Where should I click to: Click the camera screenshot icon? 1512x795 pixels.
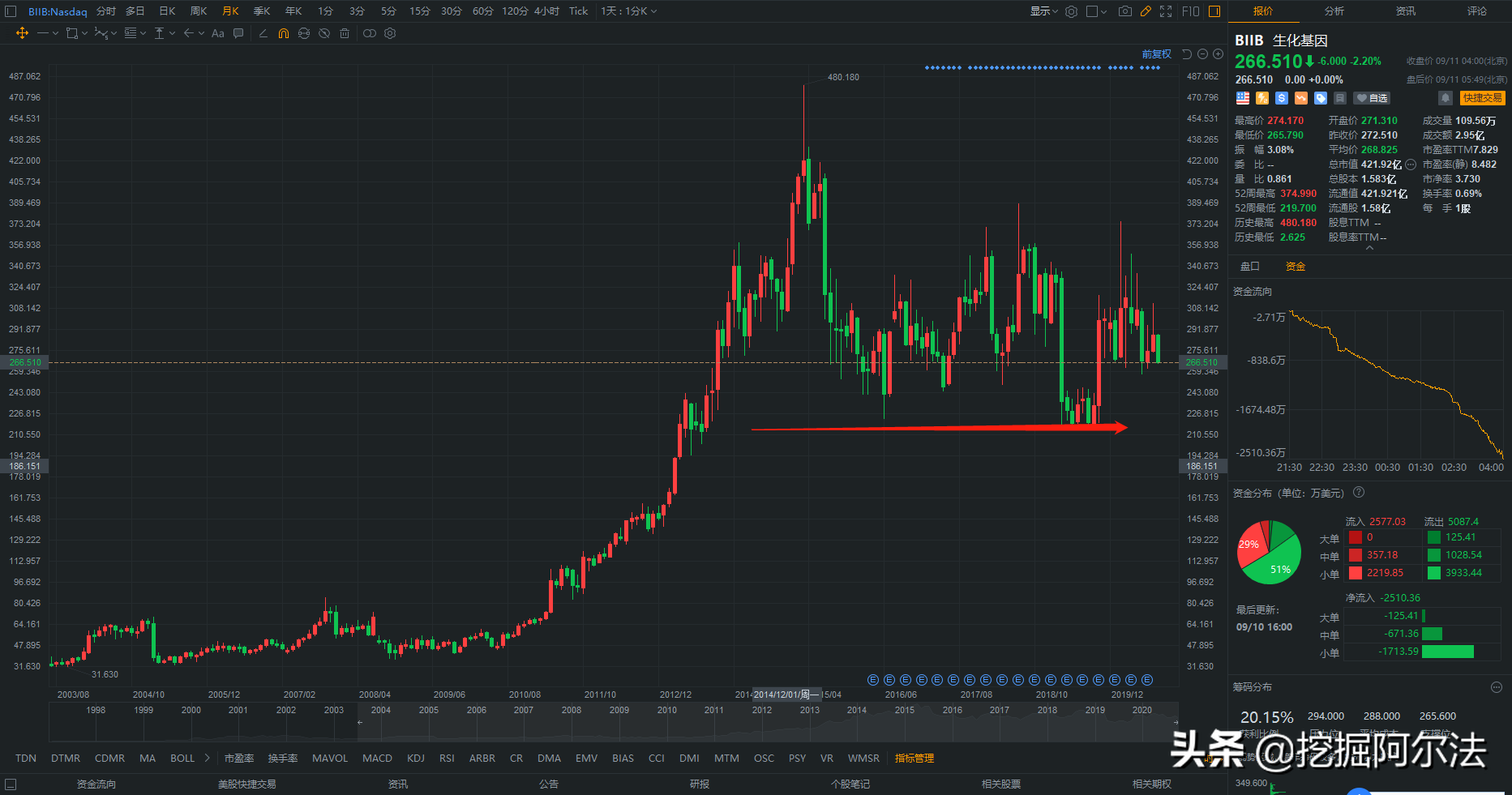pos(1124,11)
